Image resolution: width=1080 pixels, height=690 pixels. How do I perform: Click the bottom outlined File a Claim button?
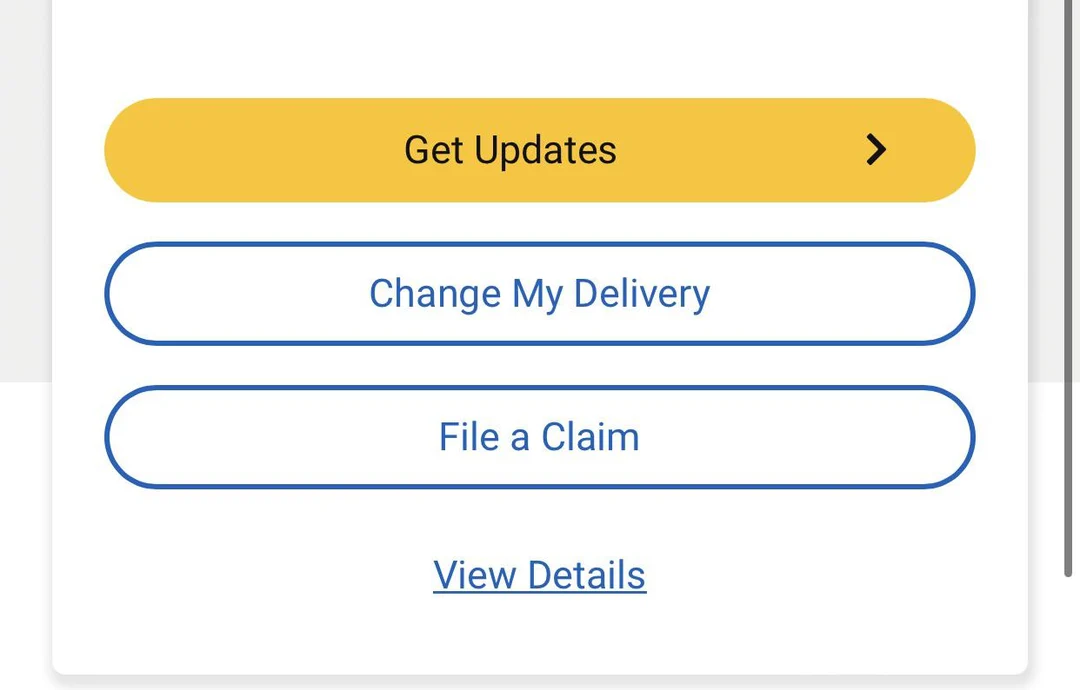click(540, 437)
